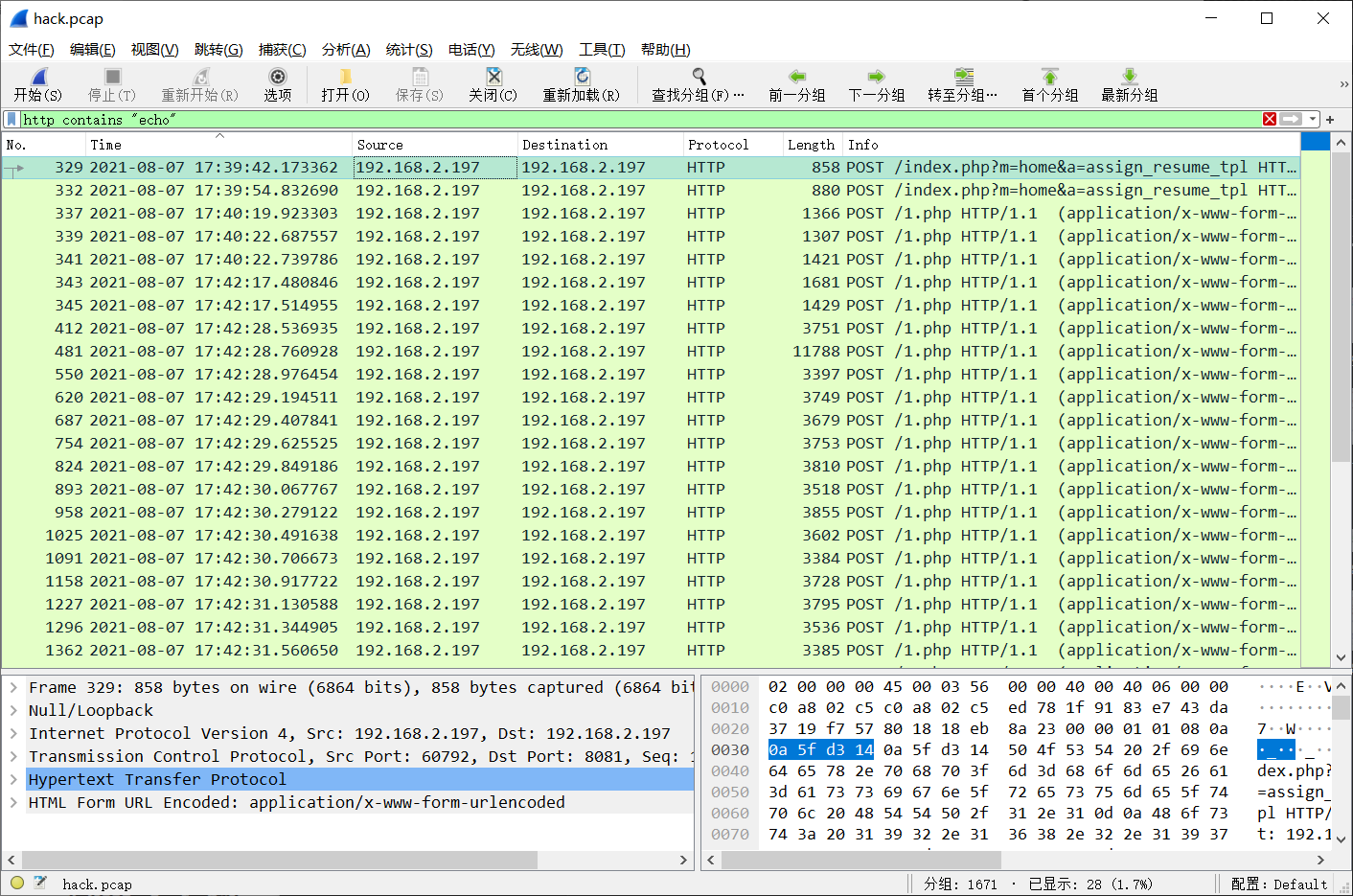Click the expert info status circle
The height and width of the screenshot is (896, 1353).
(x=17, y=883)
